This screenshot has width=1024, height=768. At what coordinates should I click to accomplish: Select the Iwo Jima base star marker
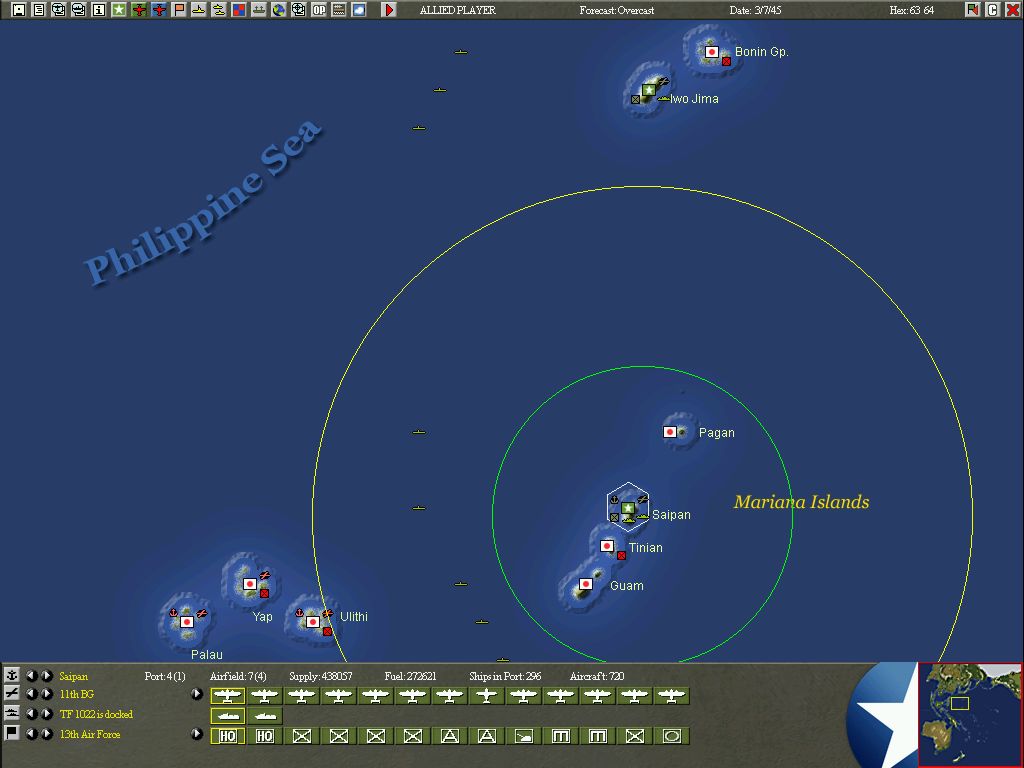click(648, 89)
